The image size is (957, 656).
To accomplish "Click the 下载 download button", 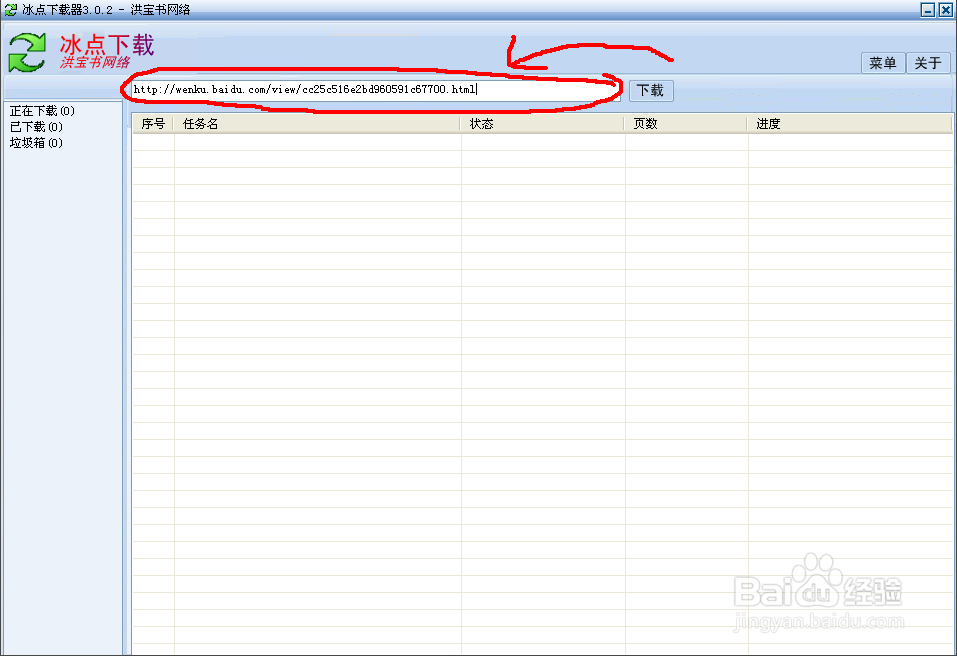I will 651,90.
